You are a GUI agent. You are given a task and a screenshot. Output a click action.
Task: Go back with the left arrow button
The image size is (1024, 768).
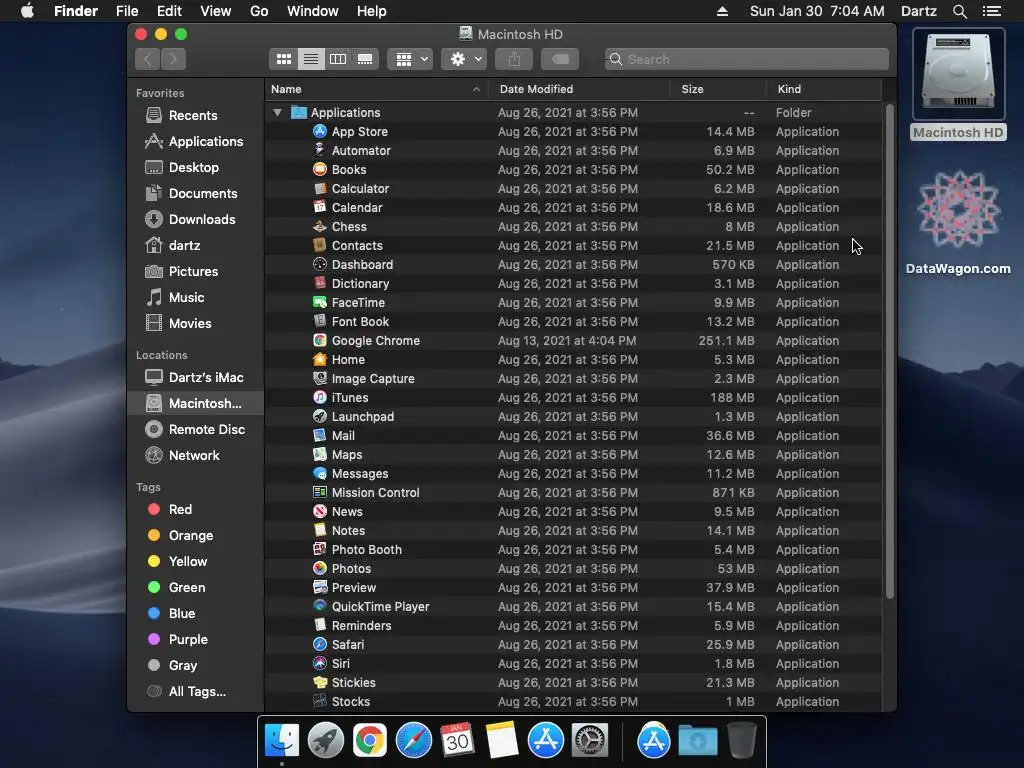pyautogui.click(x=148, y=59)
